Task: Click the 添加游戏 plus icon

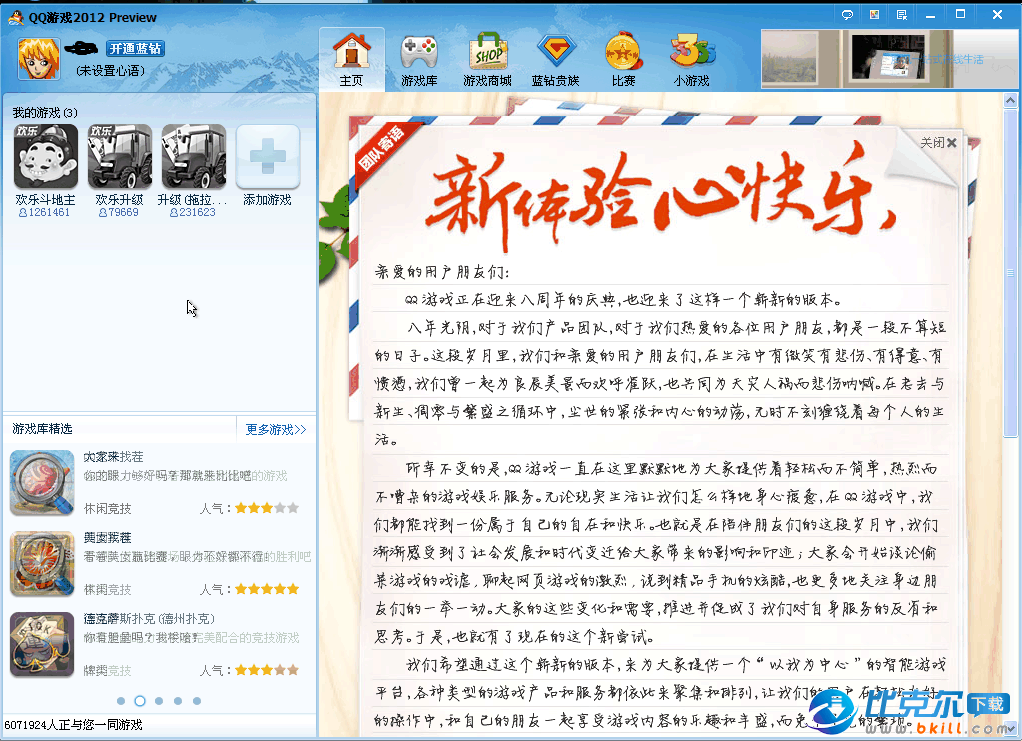Action: pyautogui.click(x=268, y=156)
